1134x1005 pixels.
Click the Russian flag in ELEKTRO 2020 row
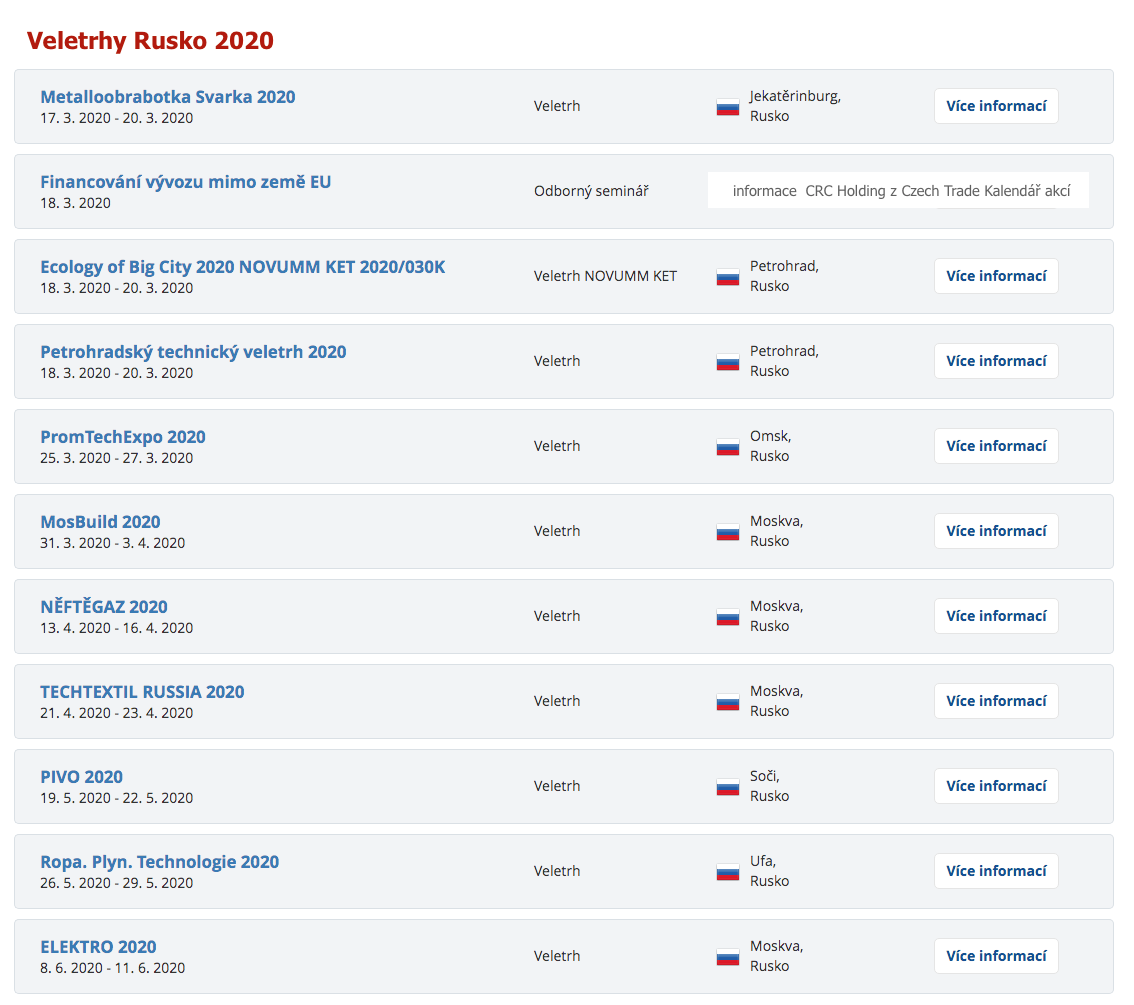728,957
